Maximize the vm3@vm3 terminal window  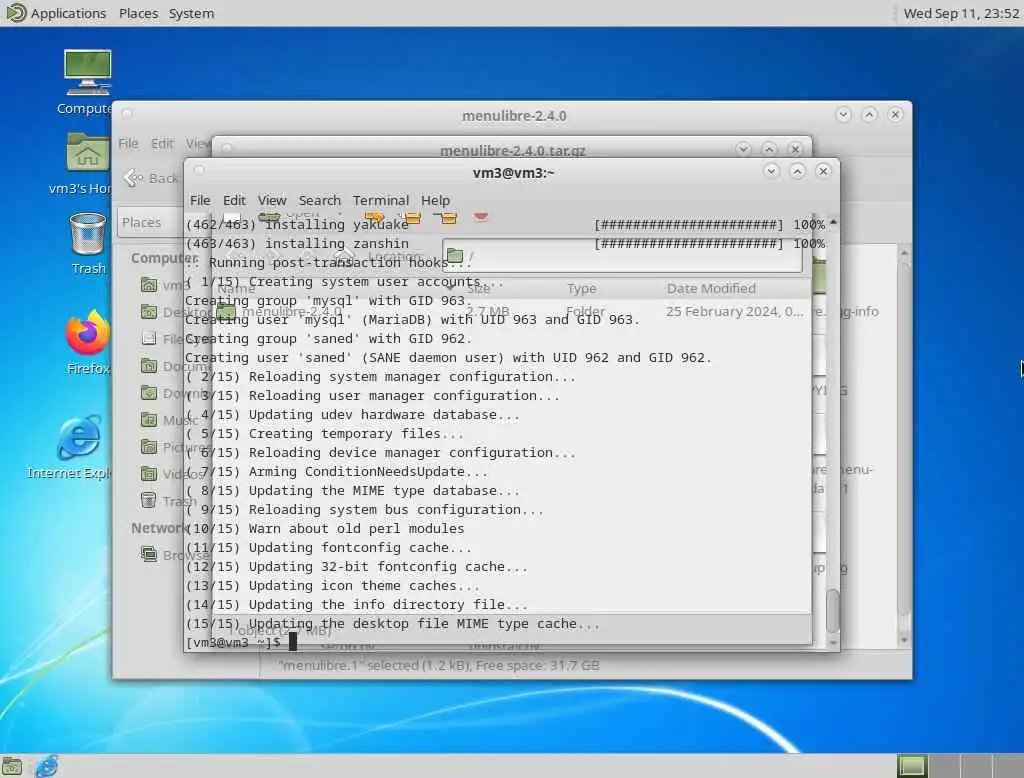point(797,171)
